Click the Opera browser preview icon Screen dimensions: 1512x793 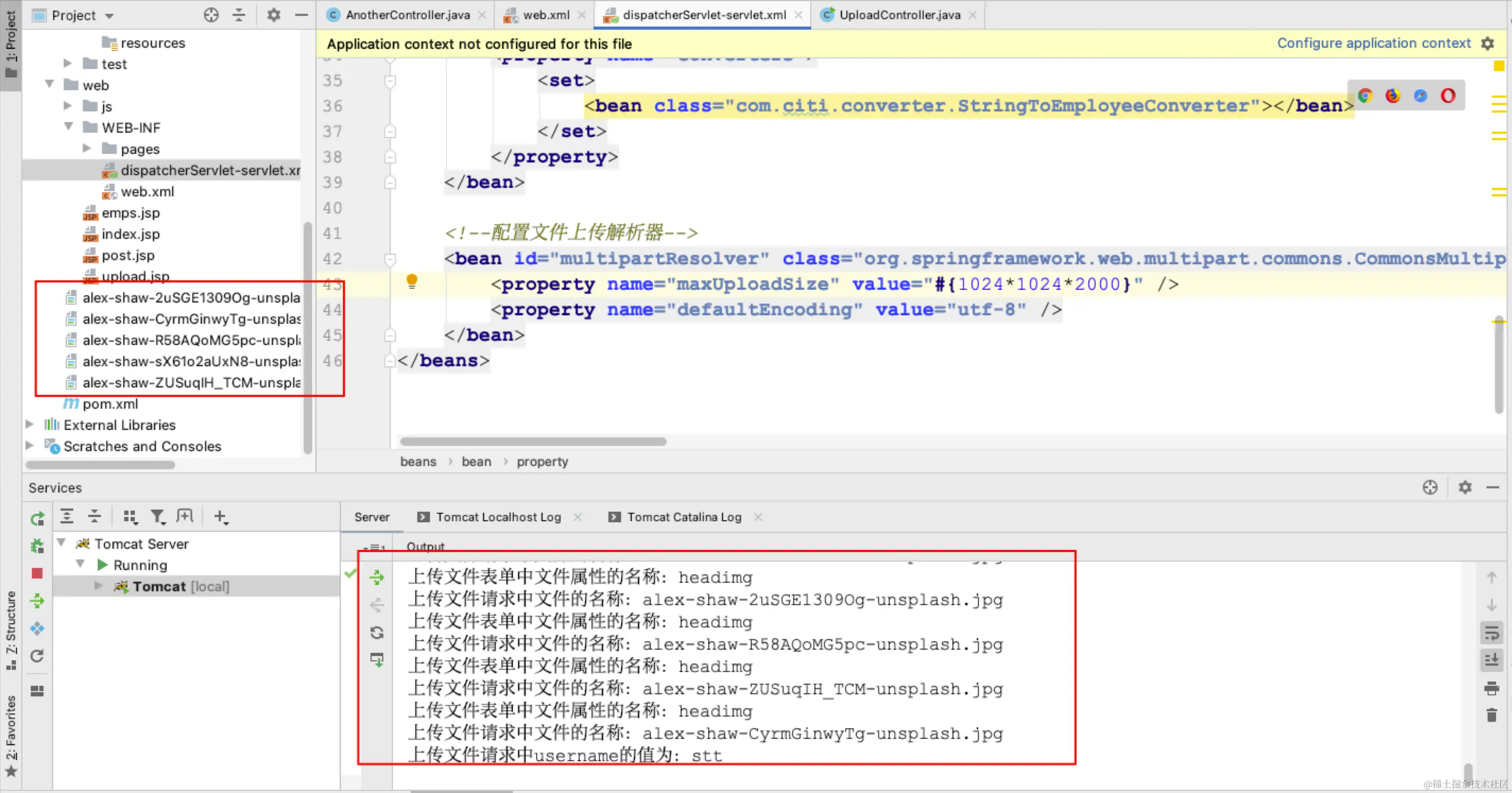pos(1447,96)
